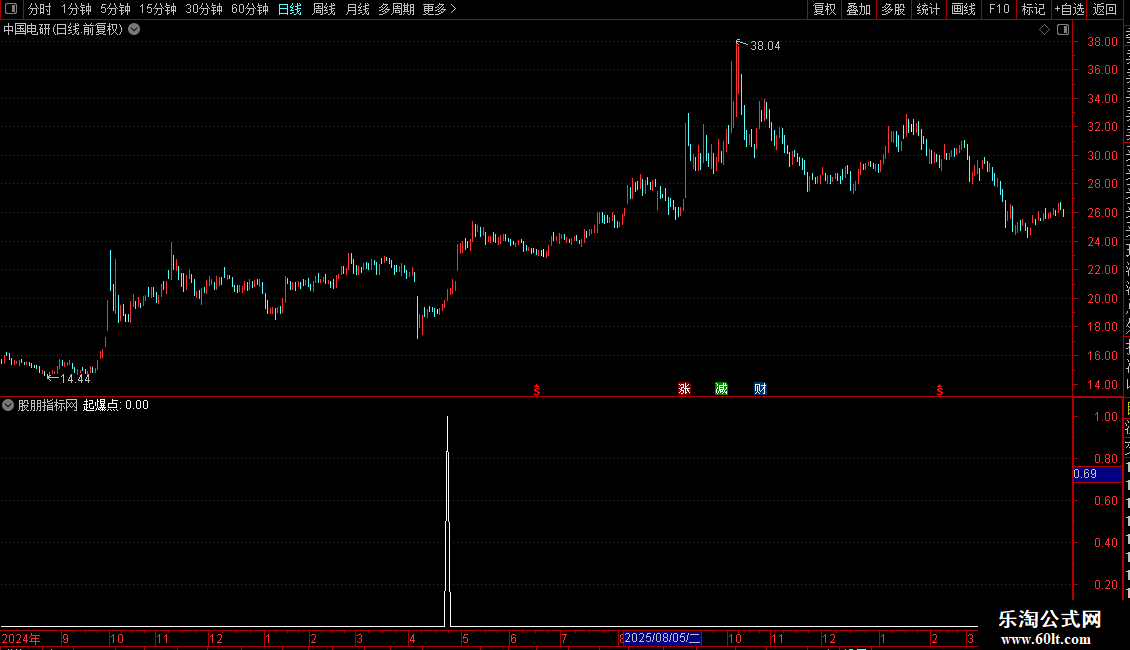Click the 2025/08/05 date marker on timeline
This screenshot has height=650, width=1130.
(x=662, y=638)
